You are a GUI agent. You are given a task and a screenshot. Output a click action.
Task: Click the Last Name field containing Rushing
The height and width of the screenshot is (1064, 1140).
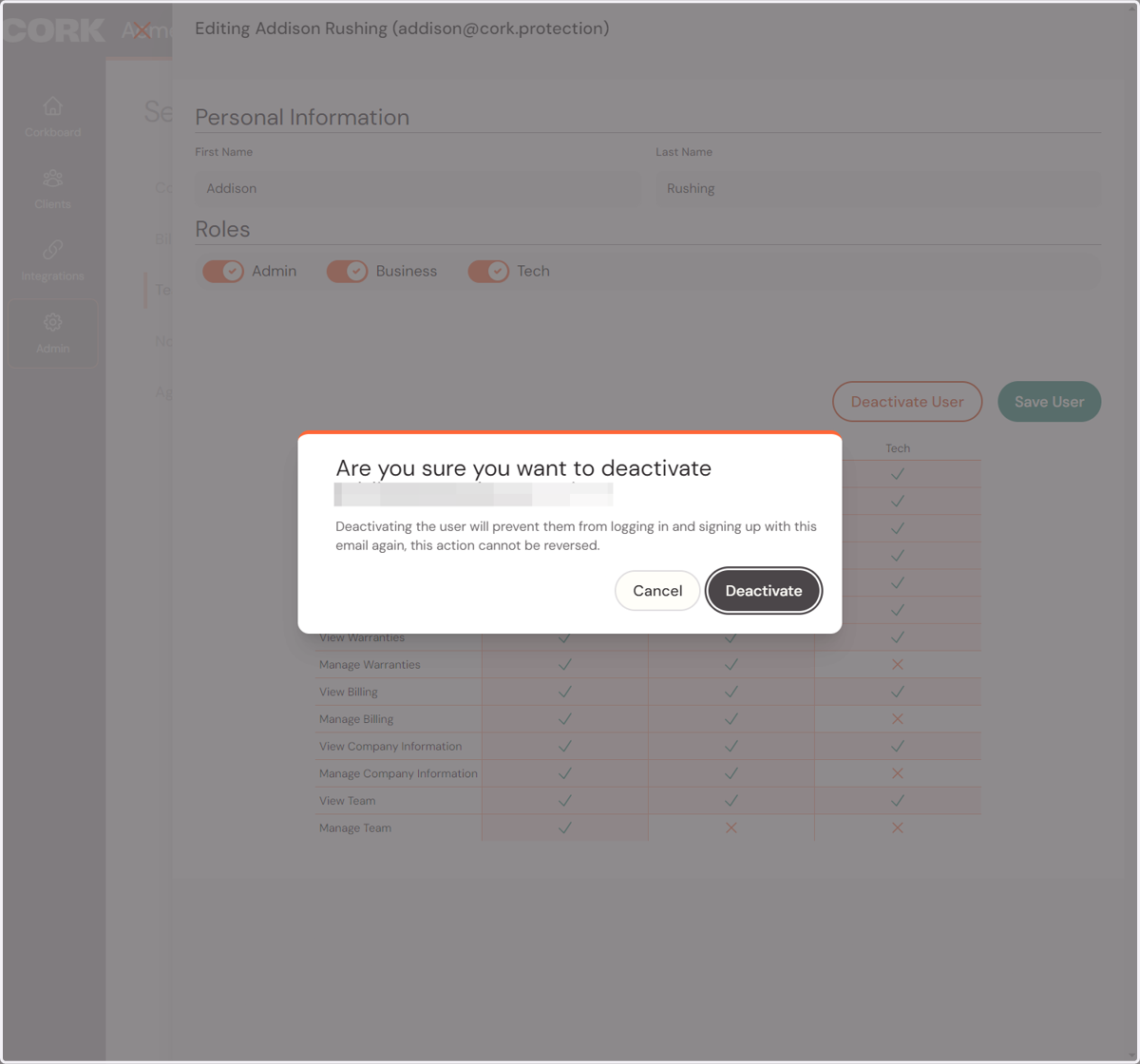(x=879, y=189)
